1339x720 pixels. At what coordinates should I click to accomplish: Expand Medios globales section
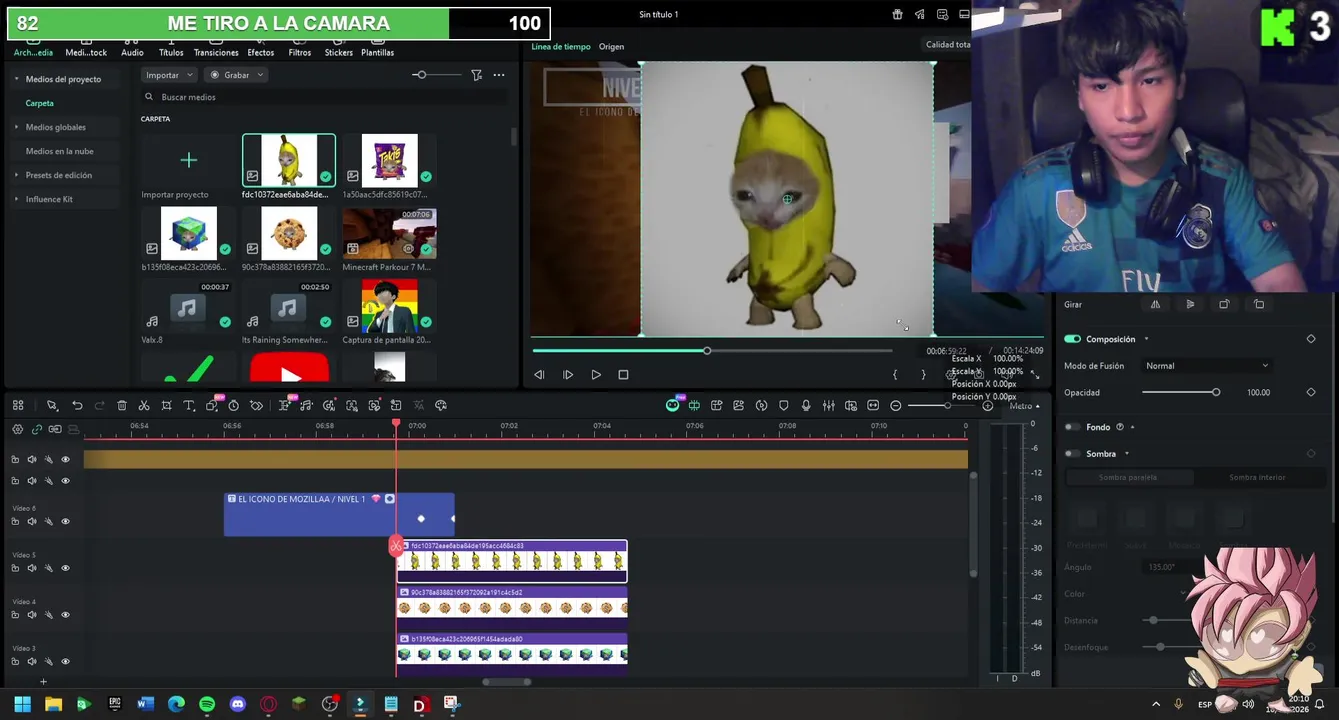(x=16, y=127)
